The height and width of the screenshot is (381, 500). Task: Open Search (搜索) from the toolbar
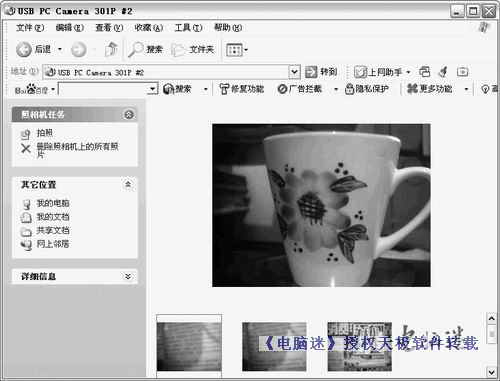146,50
